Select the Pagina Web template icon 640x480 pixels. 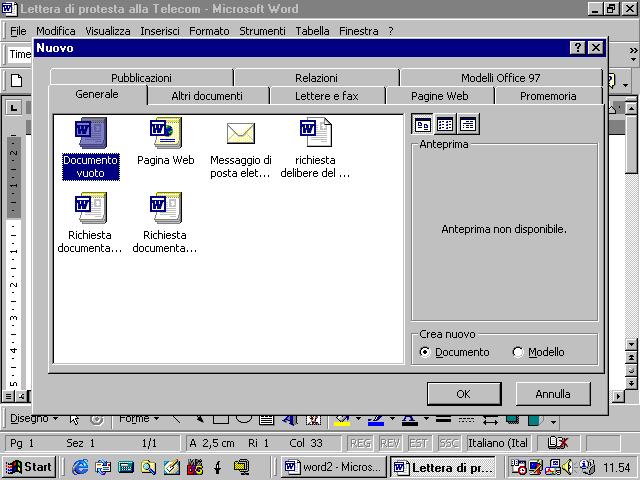(x=166, y=133)
